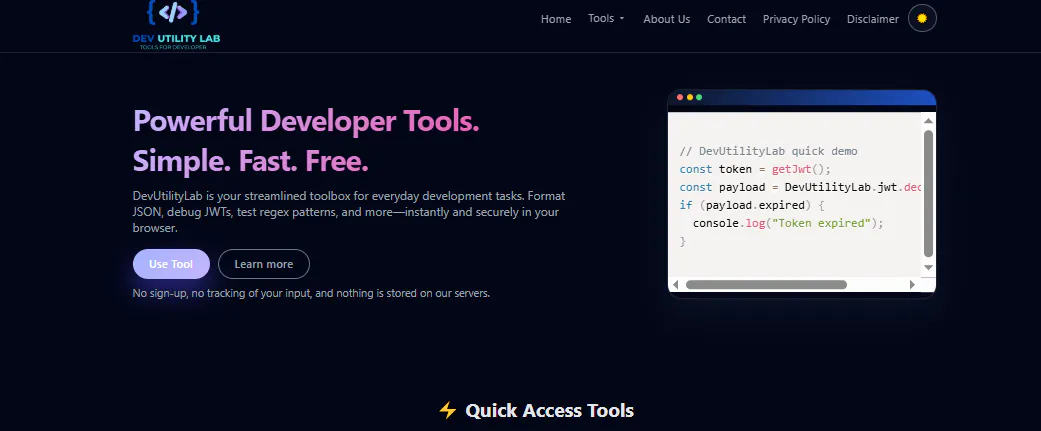Click the Learn more button
Screen dimensions: 1041x431
coord(264,264)
